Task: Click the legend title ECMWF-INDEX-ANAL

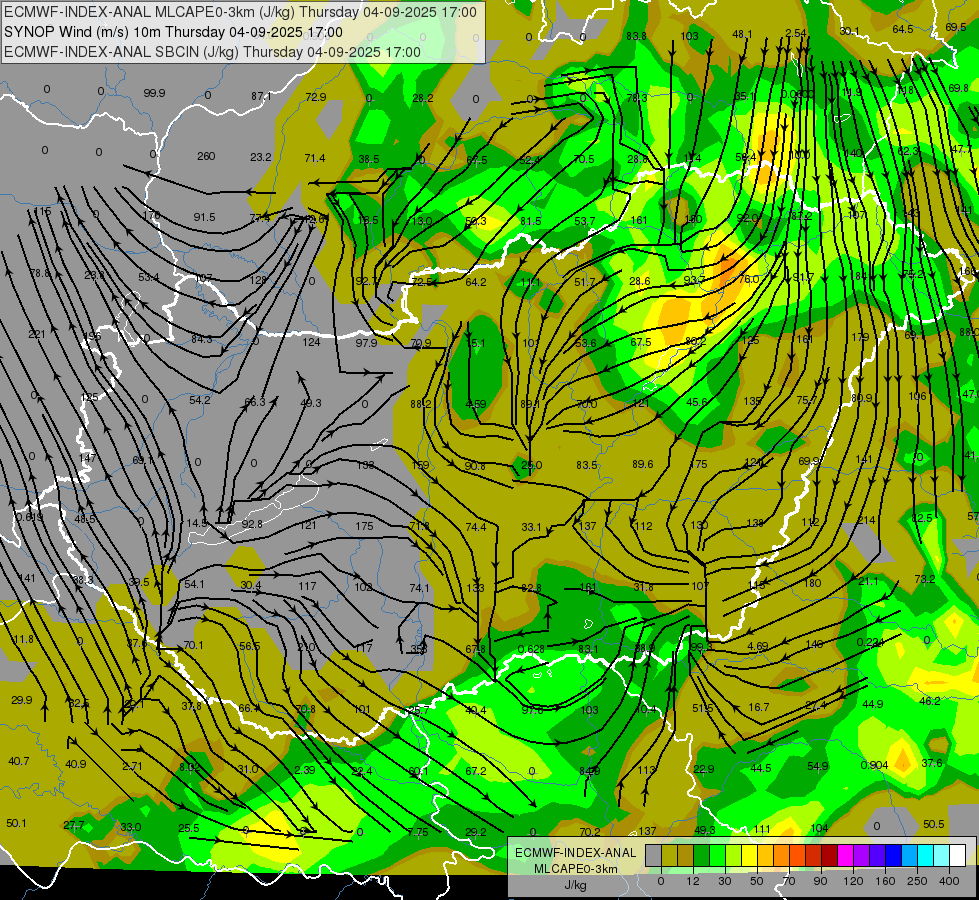Action: click(576, 853)
